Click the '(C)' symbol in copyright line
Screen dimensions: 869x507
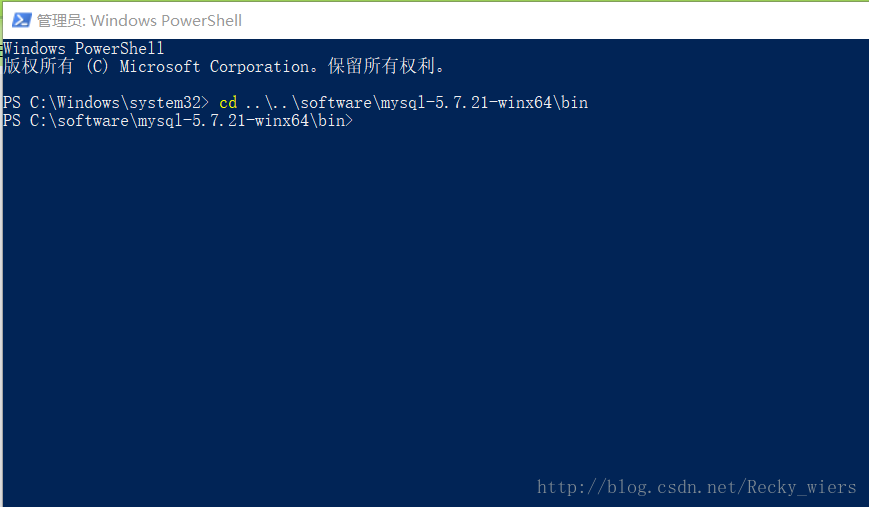pos(98,67)
